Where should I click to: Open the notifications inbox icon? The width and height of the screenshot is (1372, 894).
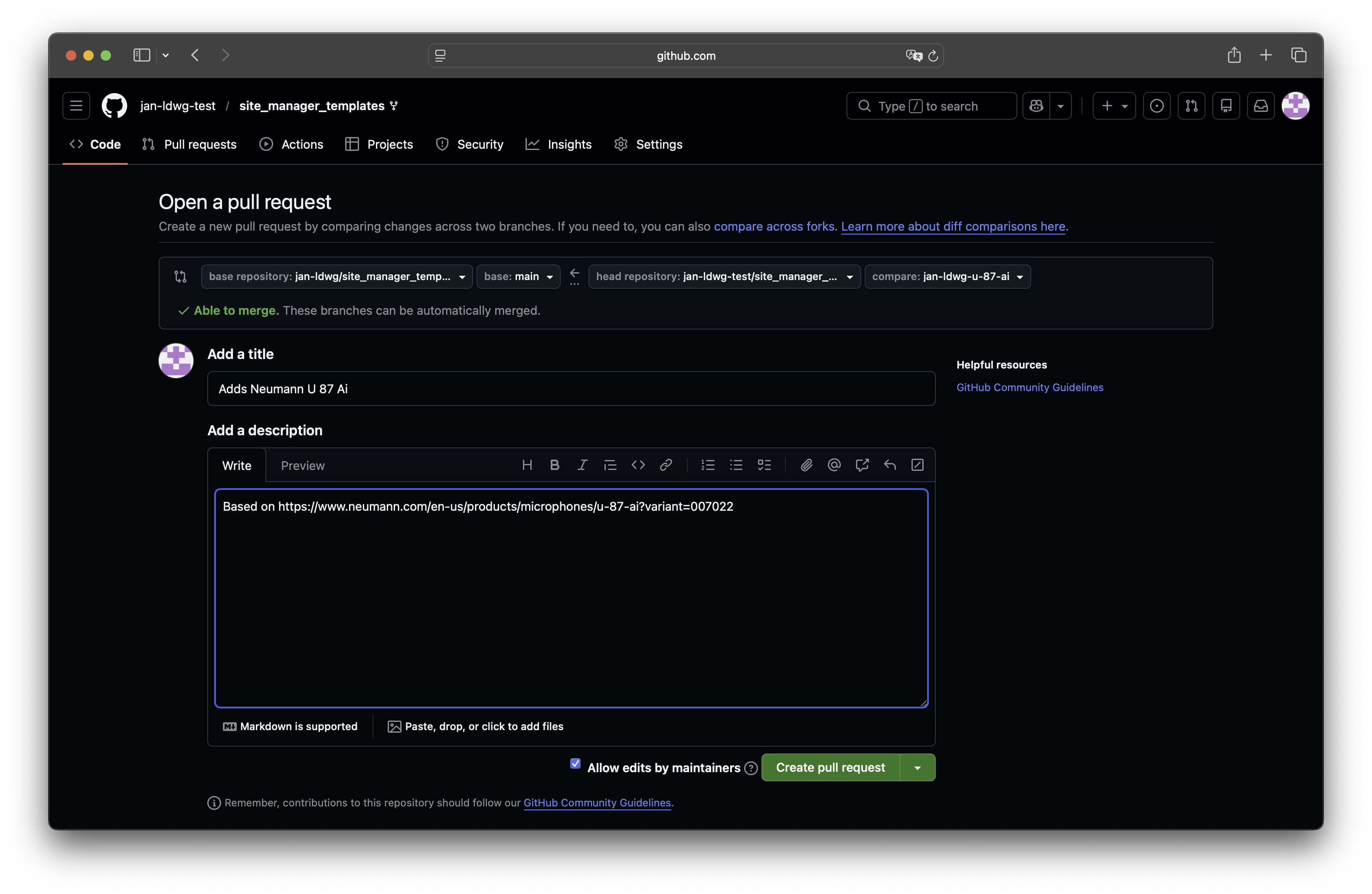(x=1261, y=106)
